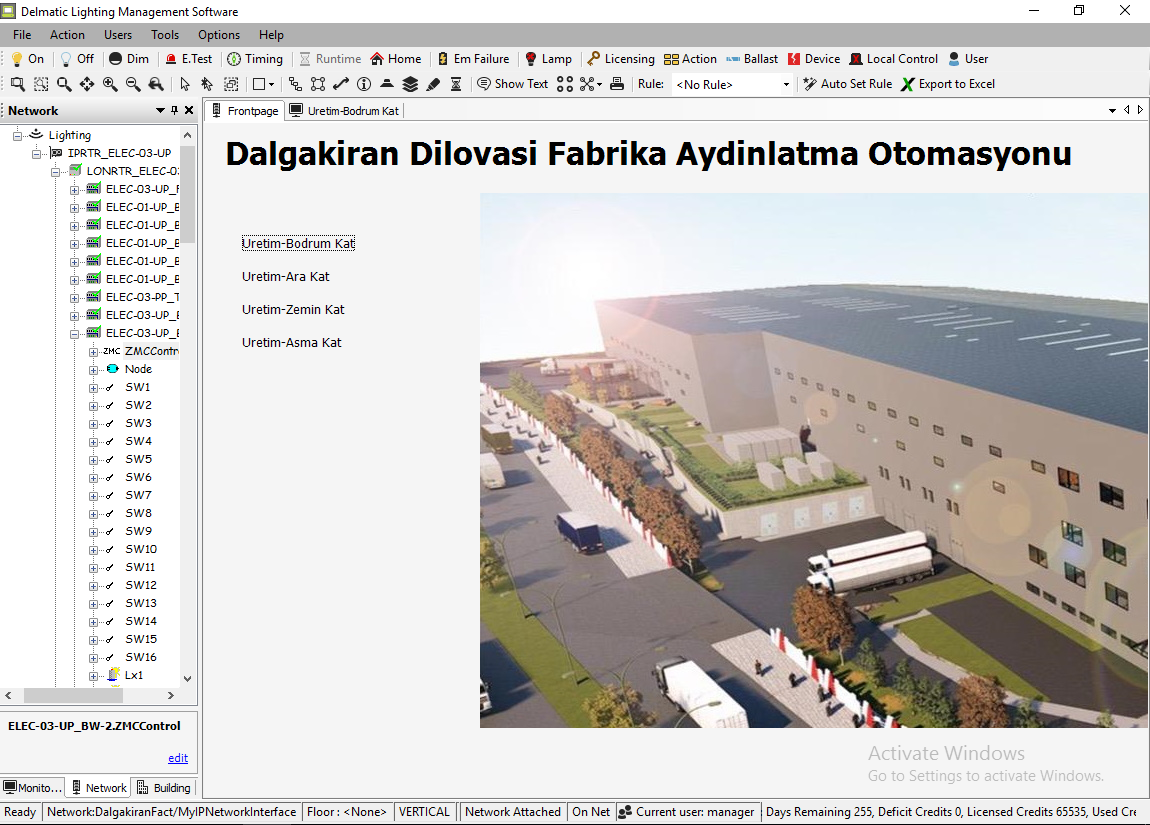Turn lights off with the Off button
The height and width of the screenshot is (825, 1150).
click(x=77, y=59)
